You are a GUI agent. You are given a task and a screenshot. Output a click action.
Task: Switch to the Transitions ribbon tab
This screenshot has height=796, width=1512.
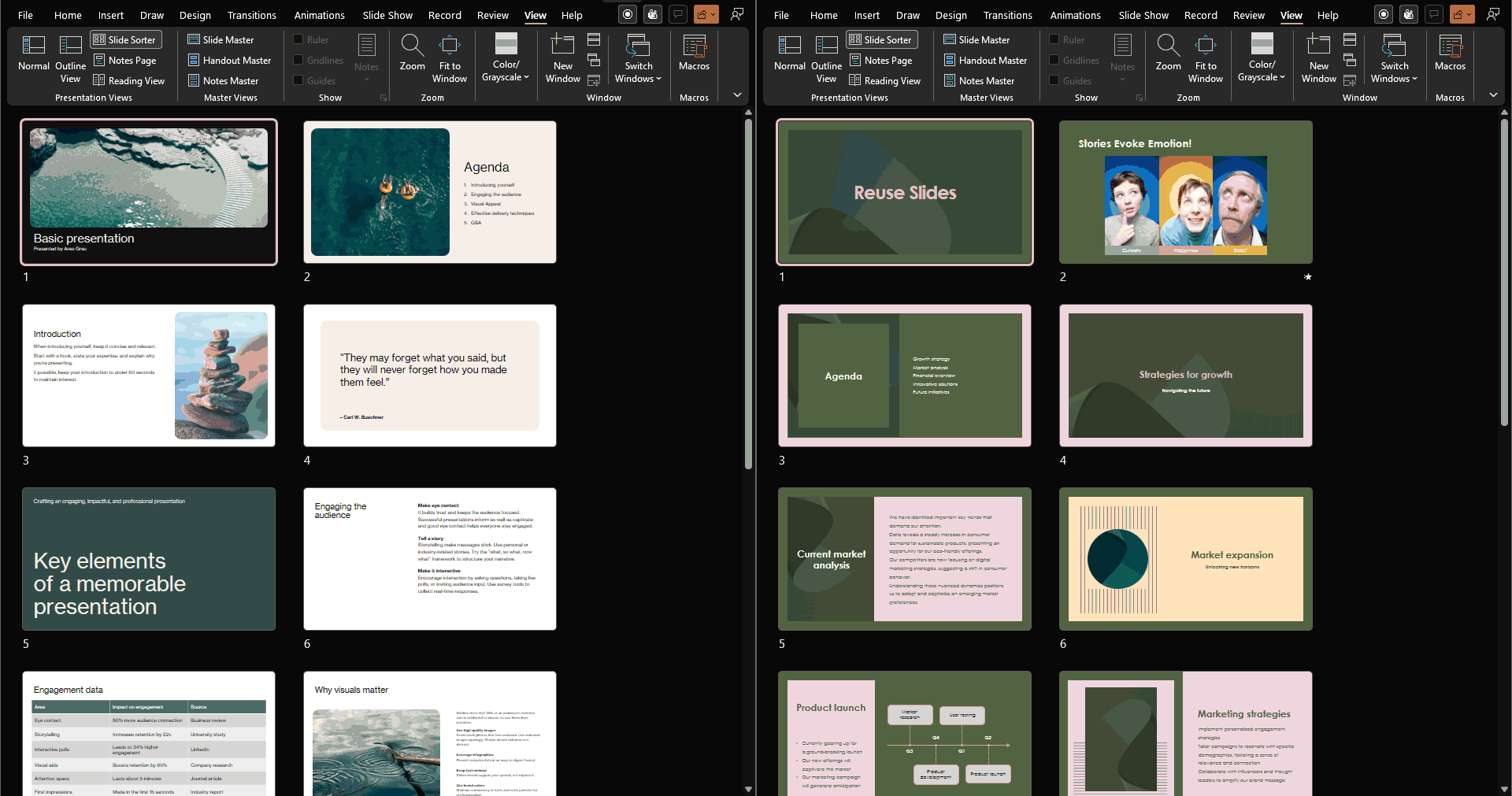(252, 15)
